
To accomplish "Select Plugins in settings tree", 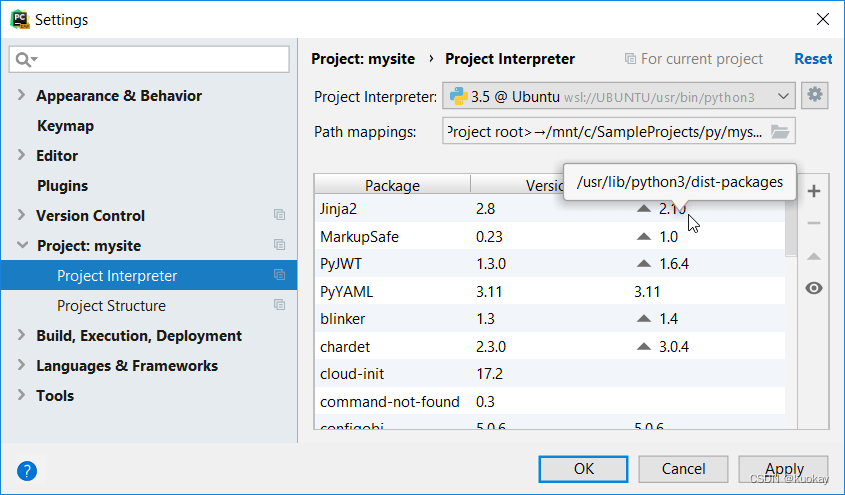I will pyautogui.click(x=63, y=185).
